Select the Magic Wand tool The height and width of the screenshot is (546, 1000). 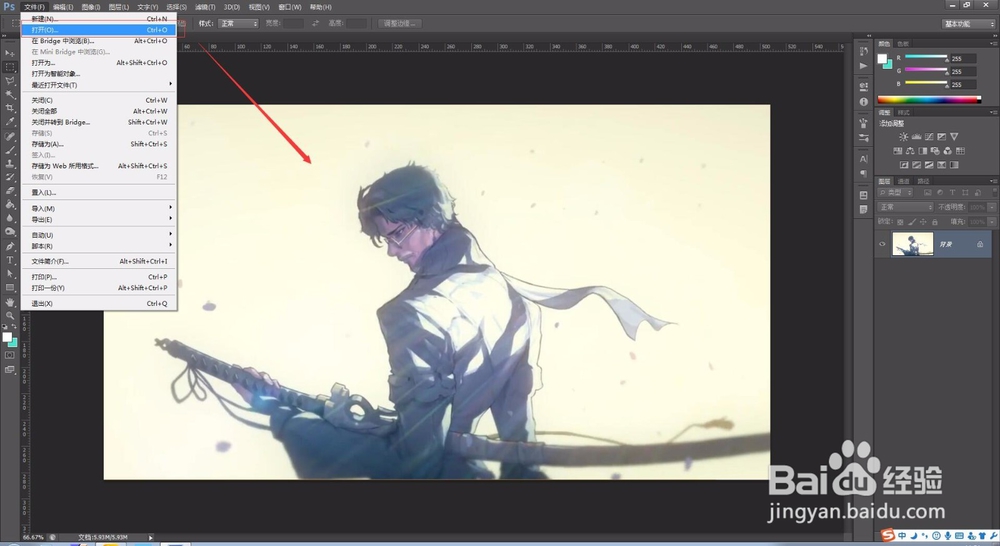point(10,94)
